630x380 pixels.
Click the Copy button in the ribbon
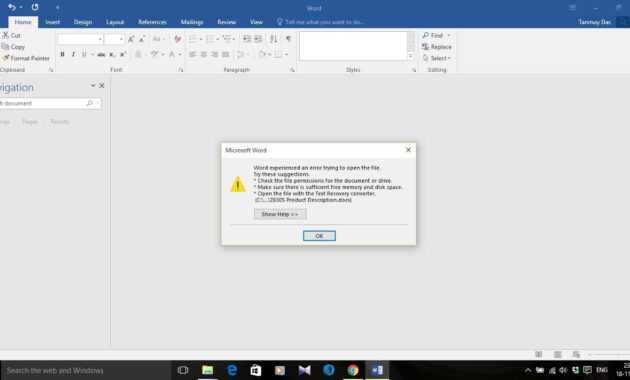click(13, 47)
